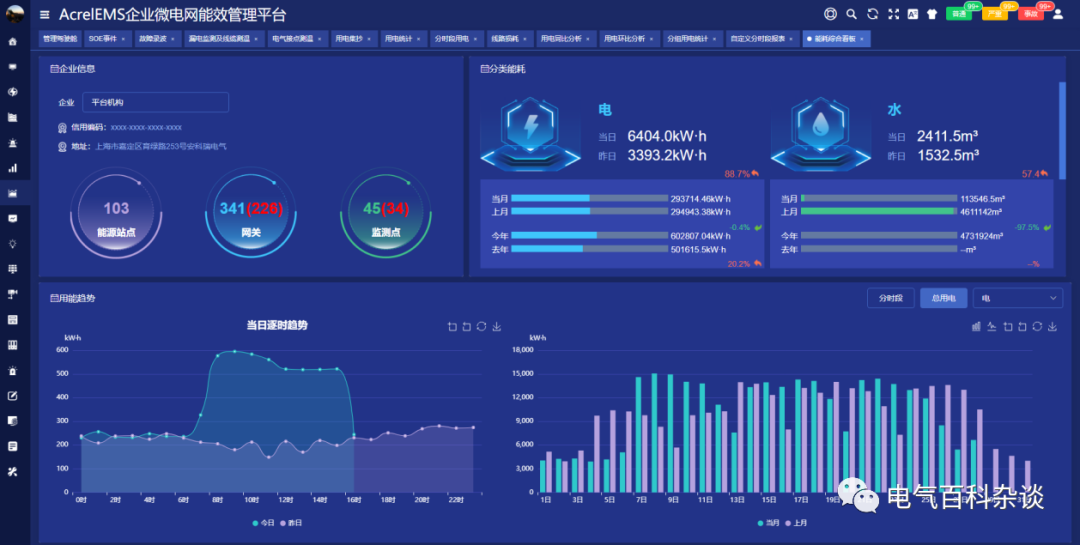1080x545 pixels.
Task: Click the company address text 上海市嘉定区
Action: (160, 147)
